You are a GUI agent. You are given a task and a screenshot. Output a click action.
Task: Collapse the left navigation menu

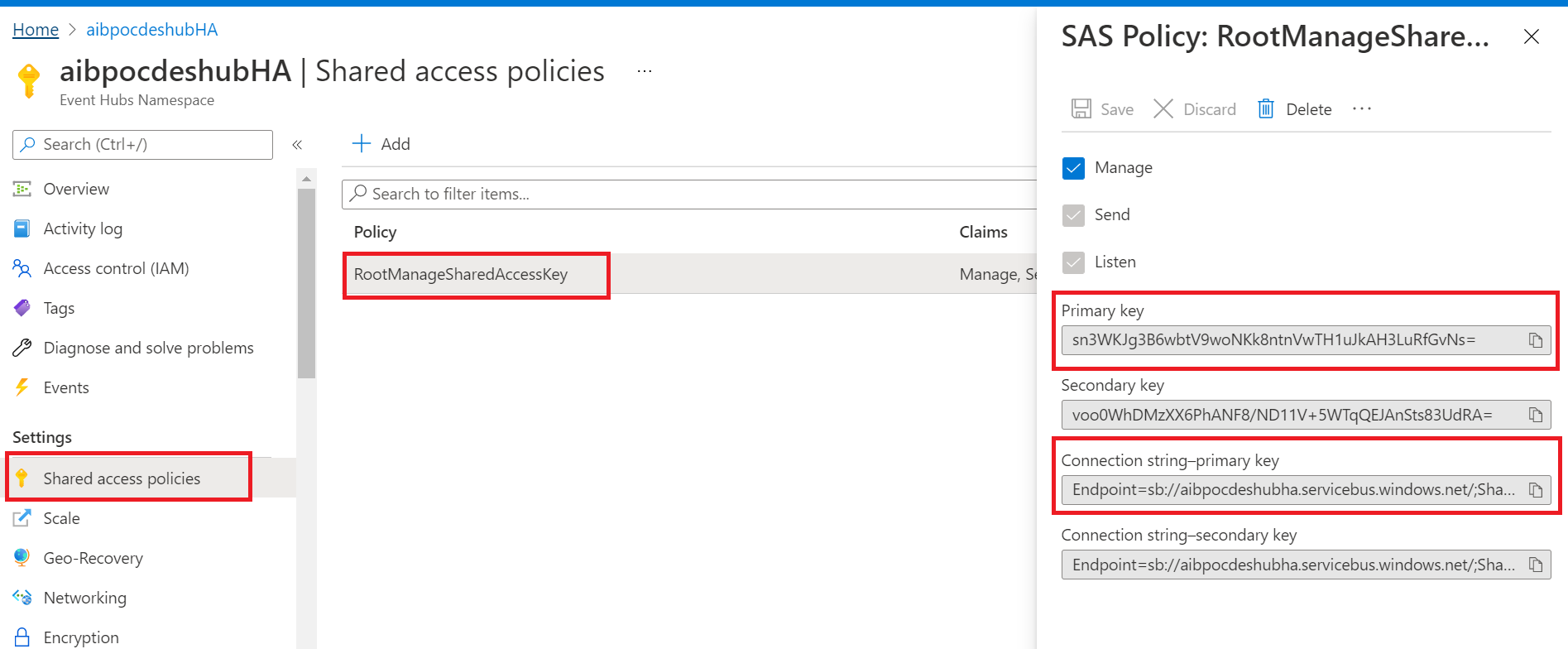pyautogui.click(x=297, y=145)
